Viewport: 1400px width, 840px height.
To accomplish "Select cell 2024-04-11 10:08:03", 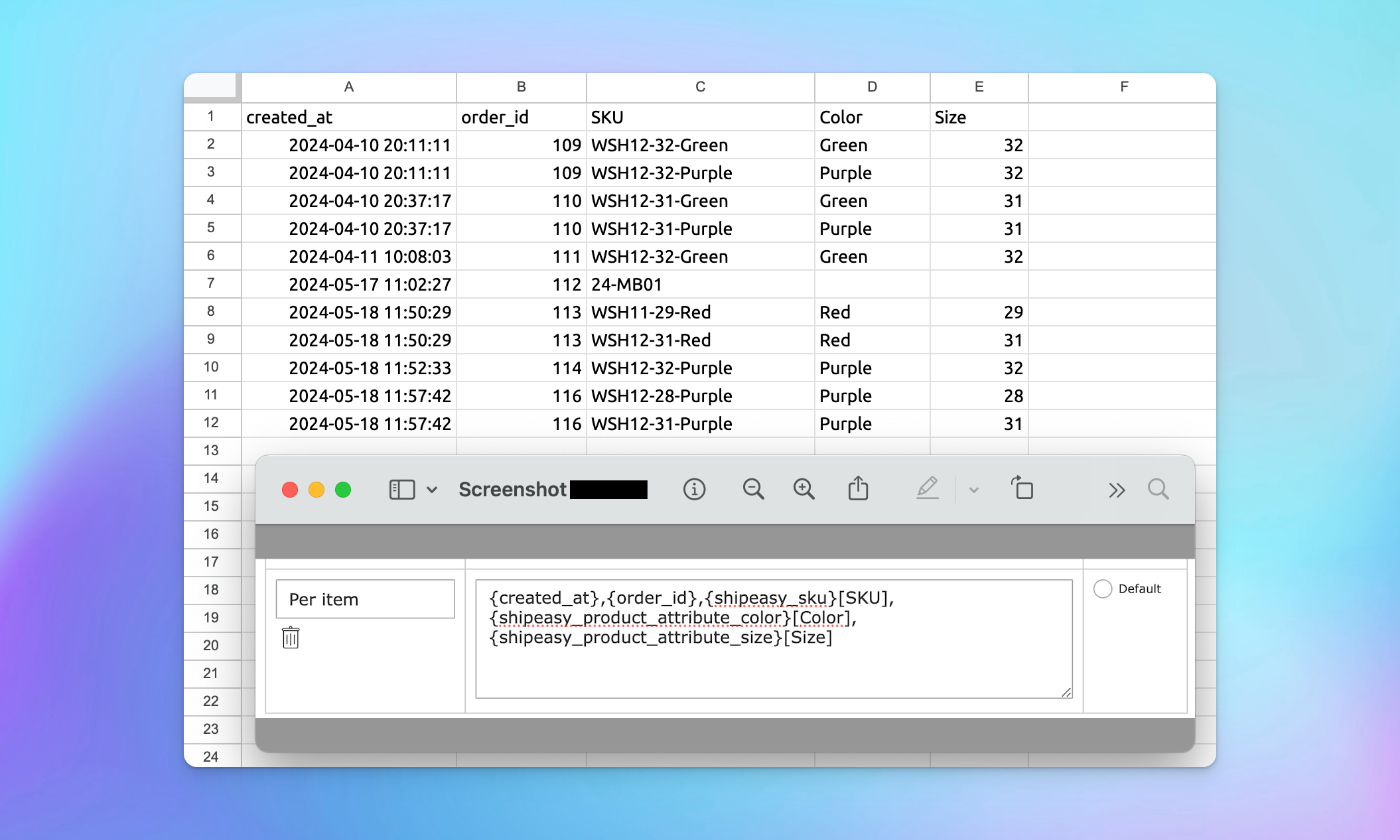I will pyautogui.click(x=349, y=256).
